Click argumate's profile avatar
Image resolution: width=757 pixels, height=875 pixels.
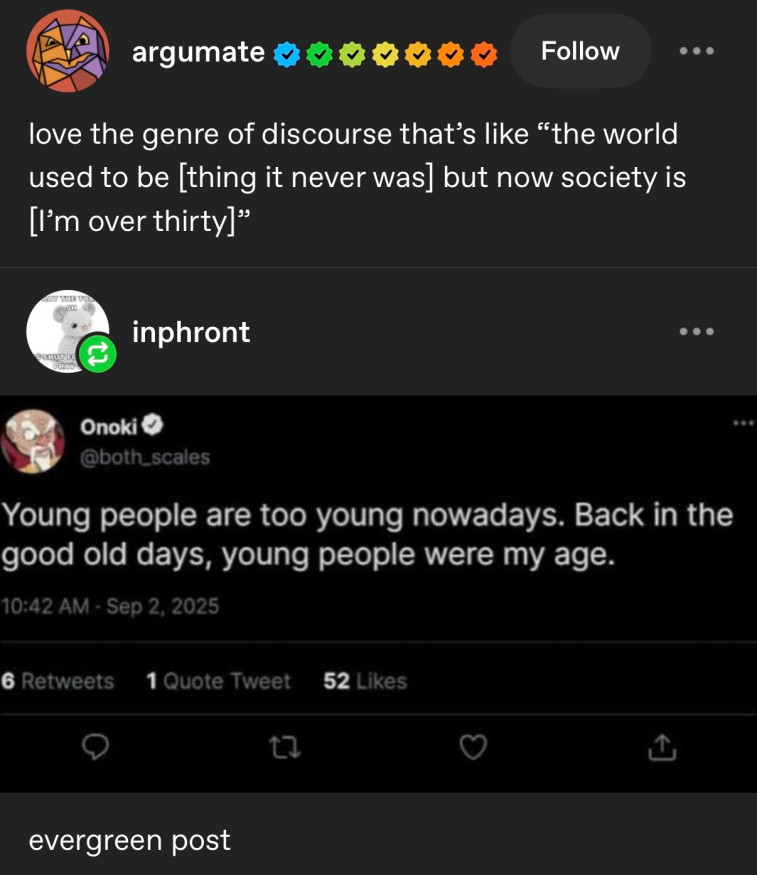coord(67,51)
